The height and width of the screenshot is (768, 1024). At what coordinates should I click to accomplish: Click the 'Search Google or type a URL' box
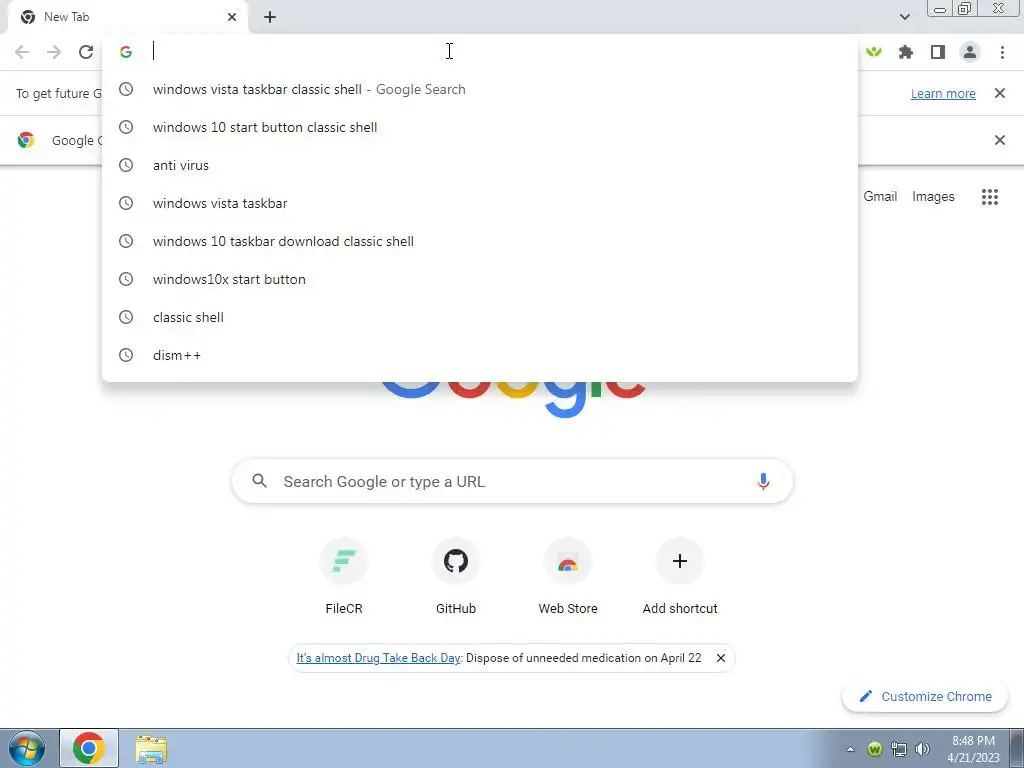tap(512, 481)
